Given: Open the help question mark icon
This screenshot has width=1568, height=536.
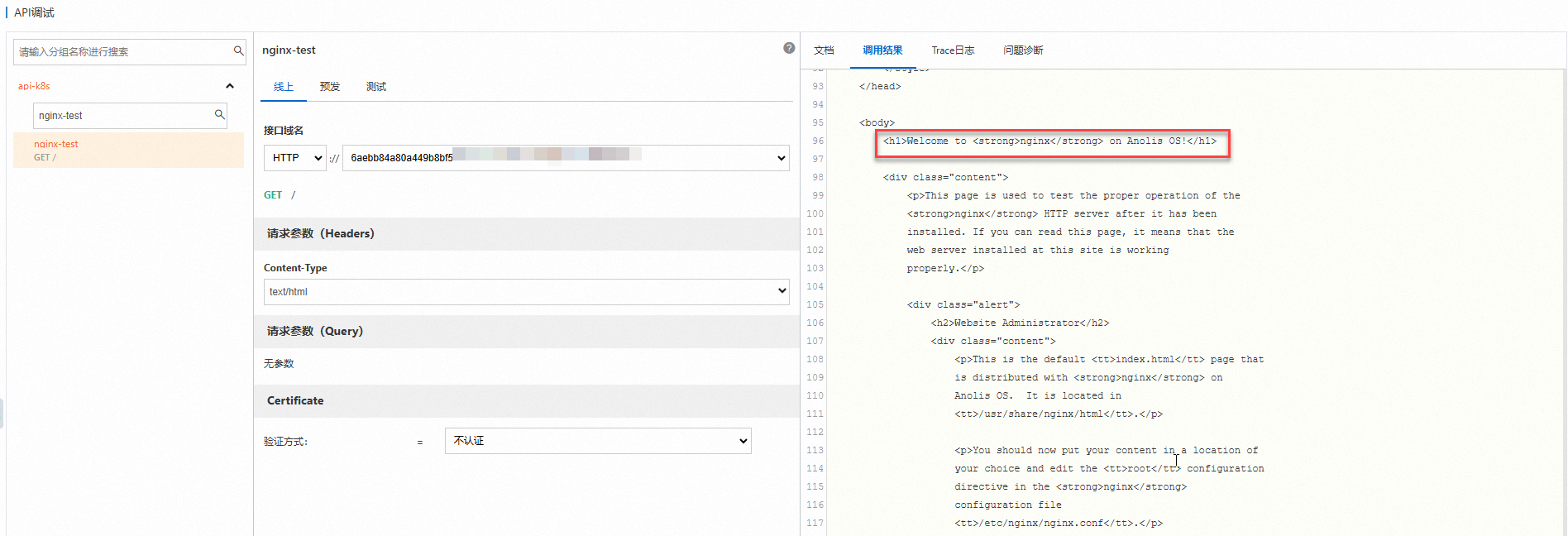Looking at the screenshot, I should point(789,48).
